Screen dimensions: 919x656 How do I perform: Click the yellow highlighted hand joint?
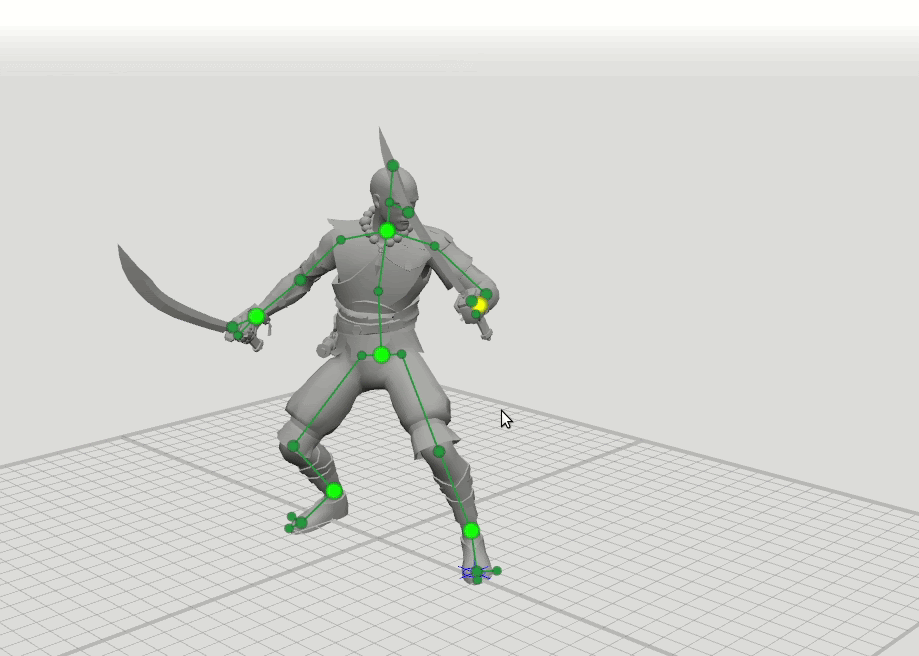click(481, 305)
